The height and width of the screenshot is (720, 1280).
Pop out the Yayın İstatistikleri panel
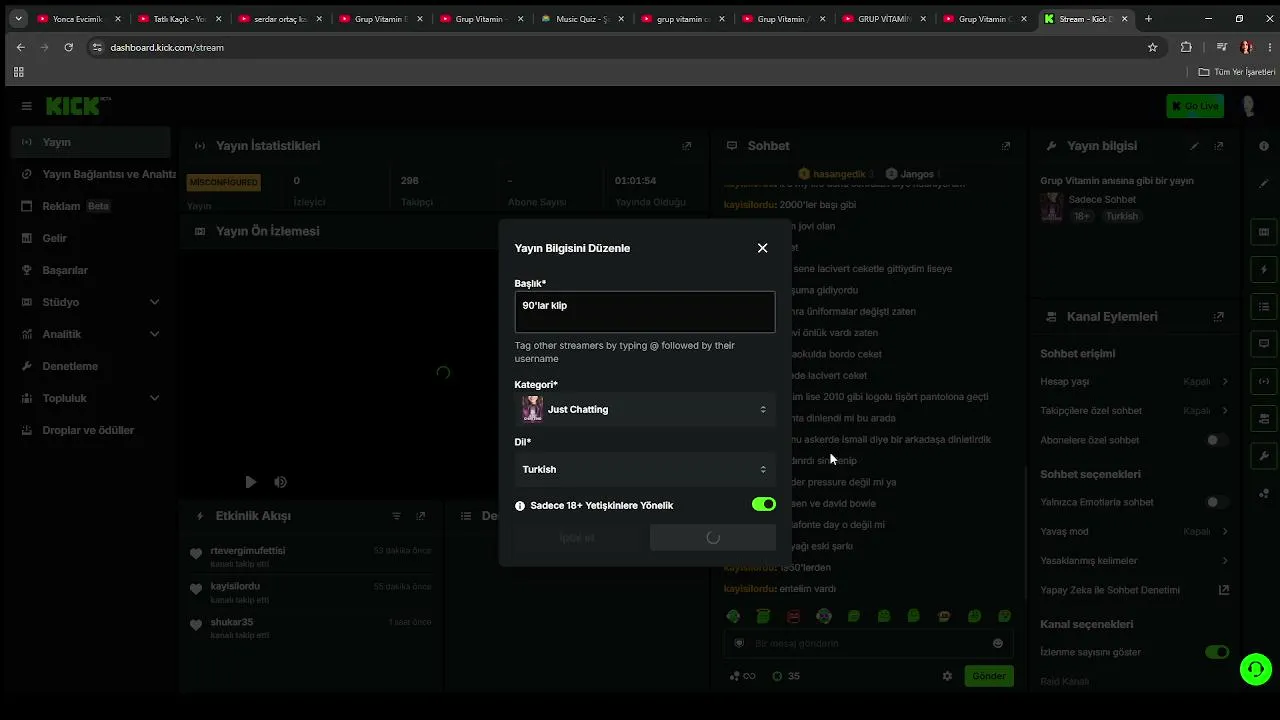click(x=687, y=146)
